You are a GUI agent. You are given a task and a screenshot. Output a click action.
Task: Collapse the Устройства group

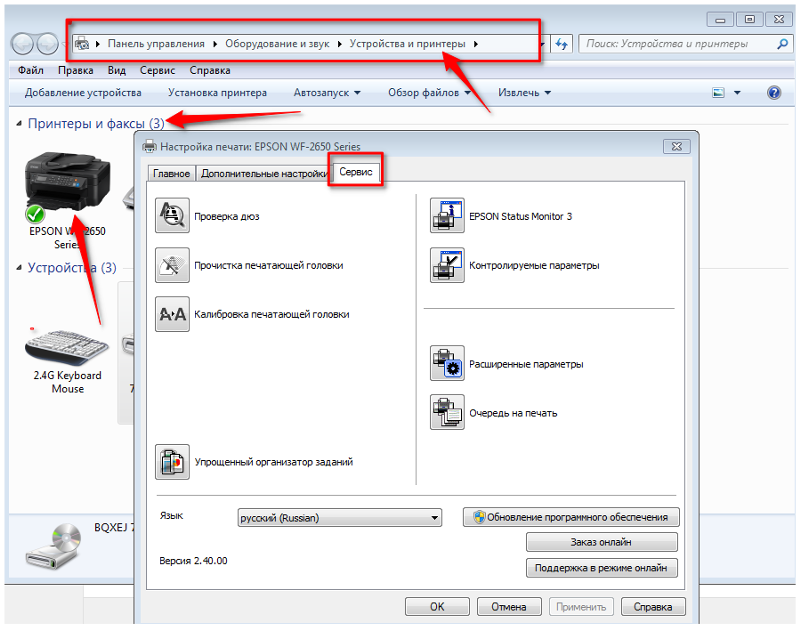tap(19, 268)
